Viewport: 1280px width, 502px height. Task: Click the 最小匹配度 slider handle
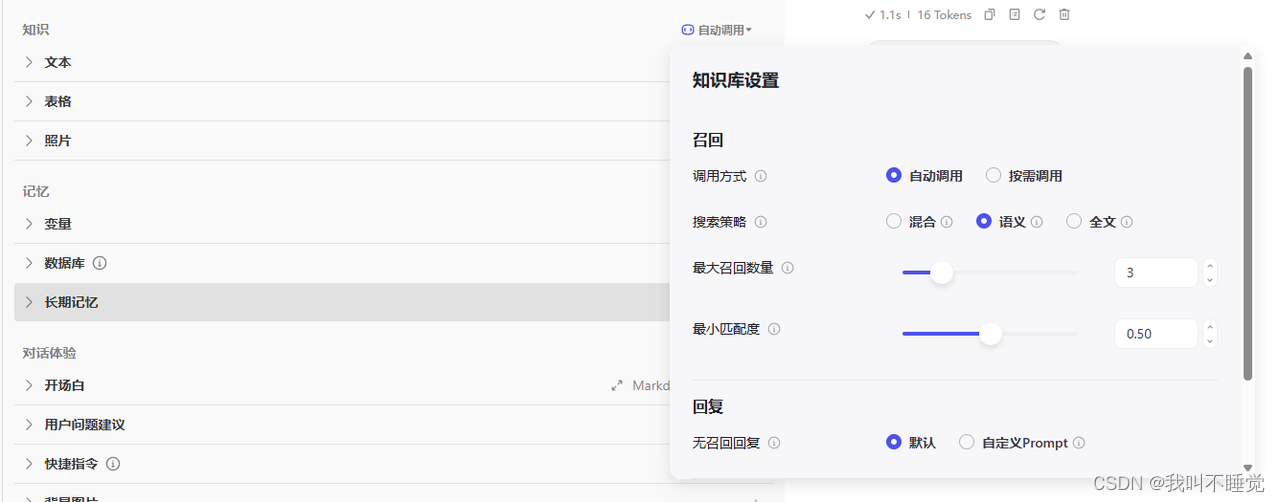click(990, 333)
